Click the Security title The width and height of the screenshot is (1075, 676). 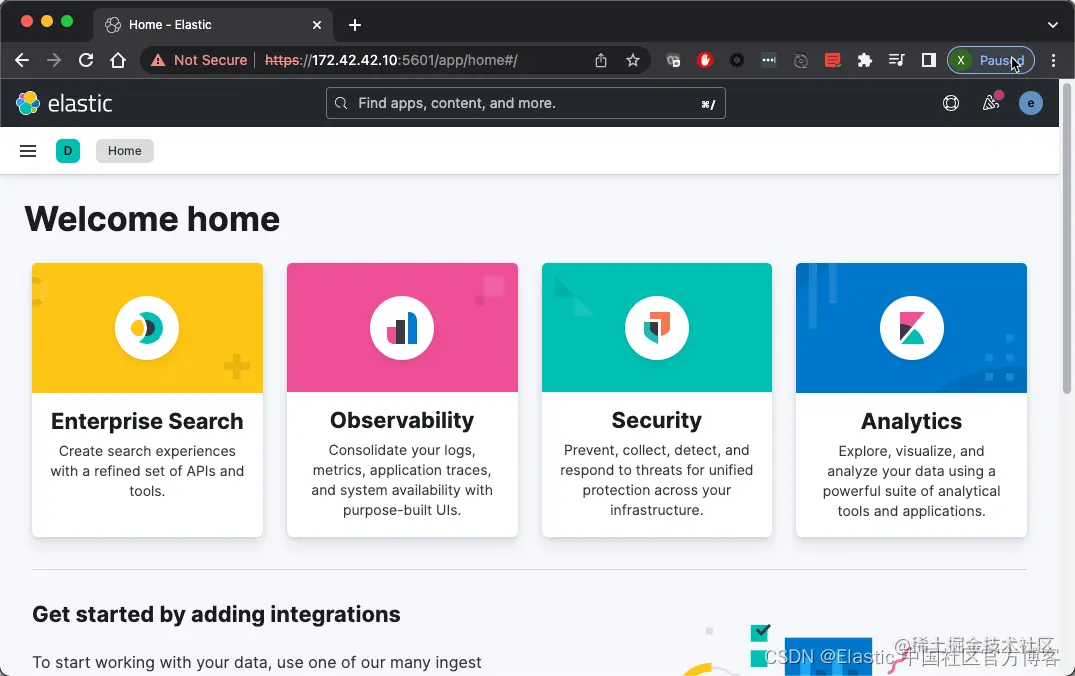(x=657, y=420)
